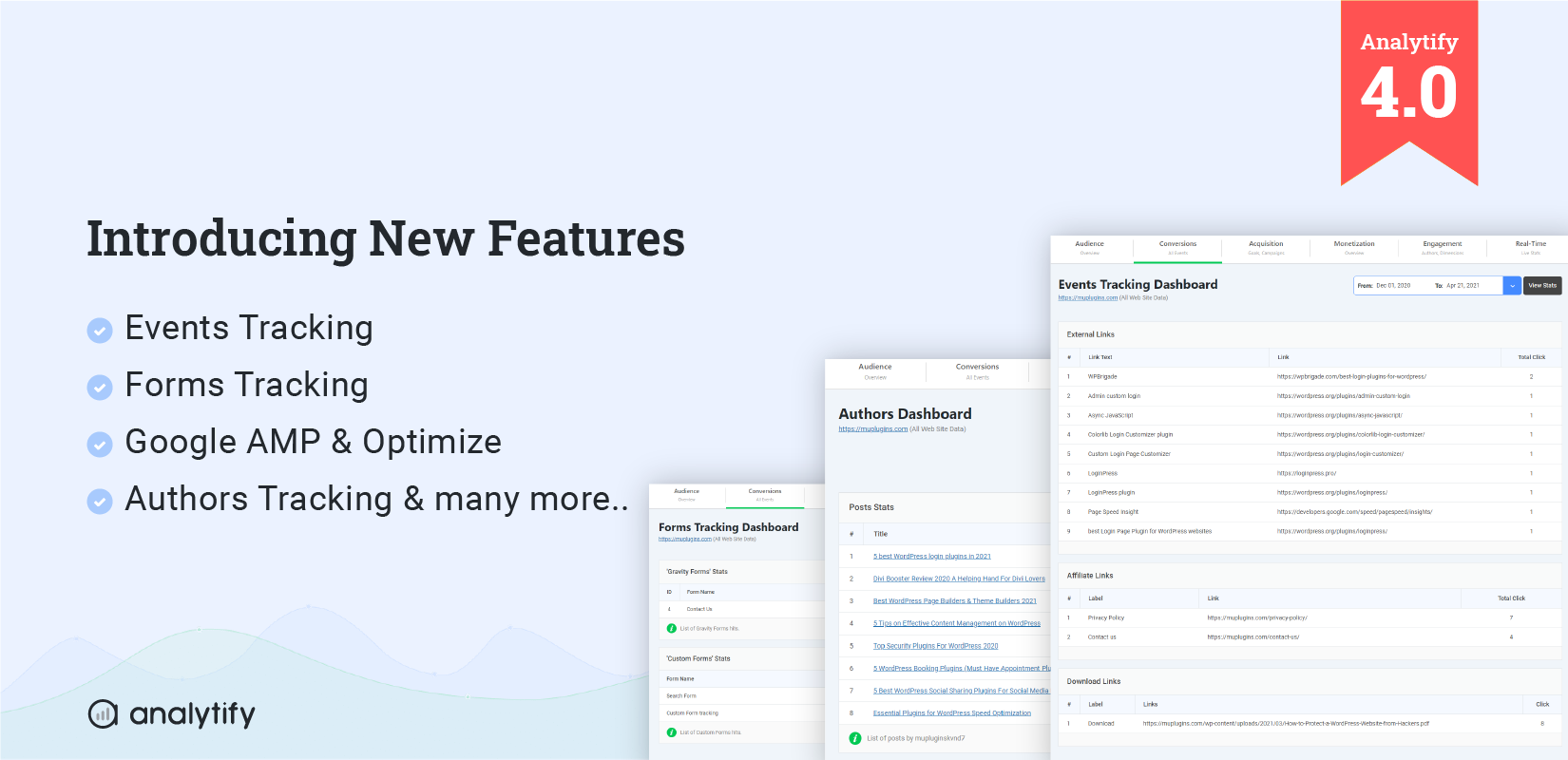Select 'Download' label in Download Links table
This screenshot has width=1568, height=760.
coord(1100,724)
